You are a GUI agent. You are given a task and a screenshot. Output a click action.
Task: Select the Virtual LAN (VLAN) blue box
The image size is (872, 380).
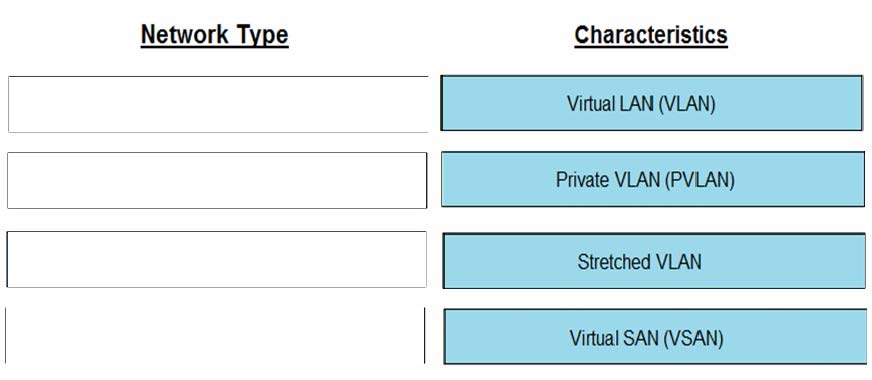tap(651, 103)
